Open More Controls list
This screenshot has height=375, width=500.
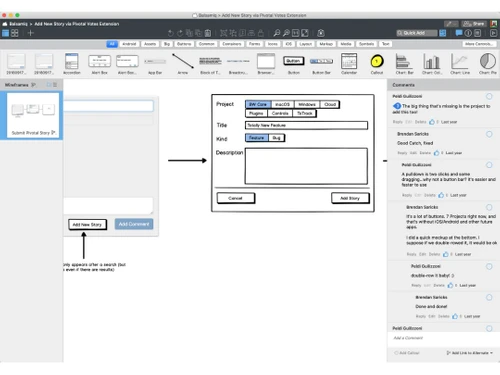click(478, 44)
